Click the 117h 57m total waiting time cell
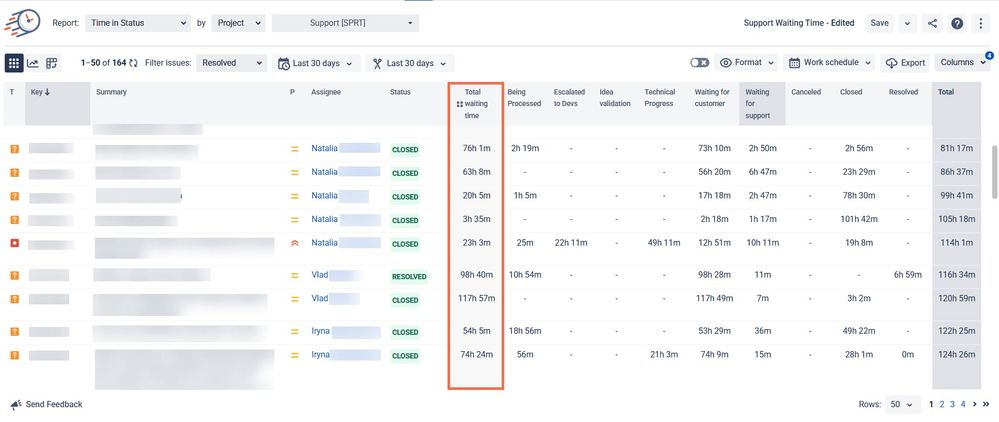This screenshot has width=999, height=422. (x=476, y=298)
